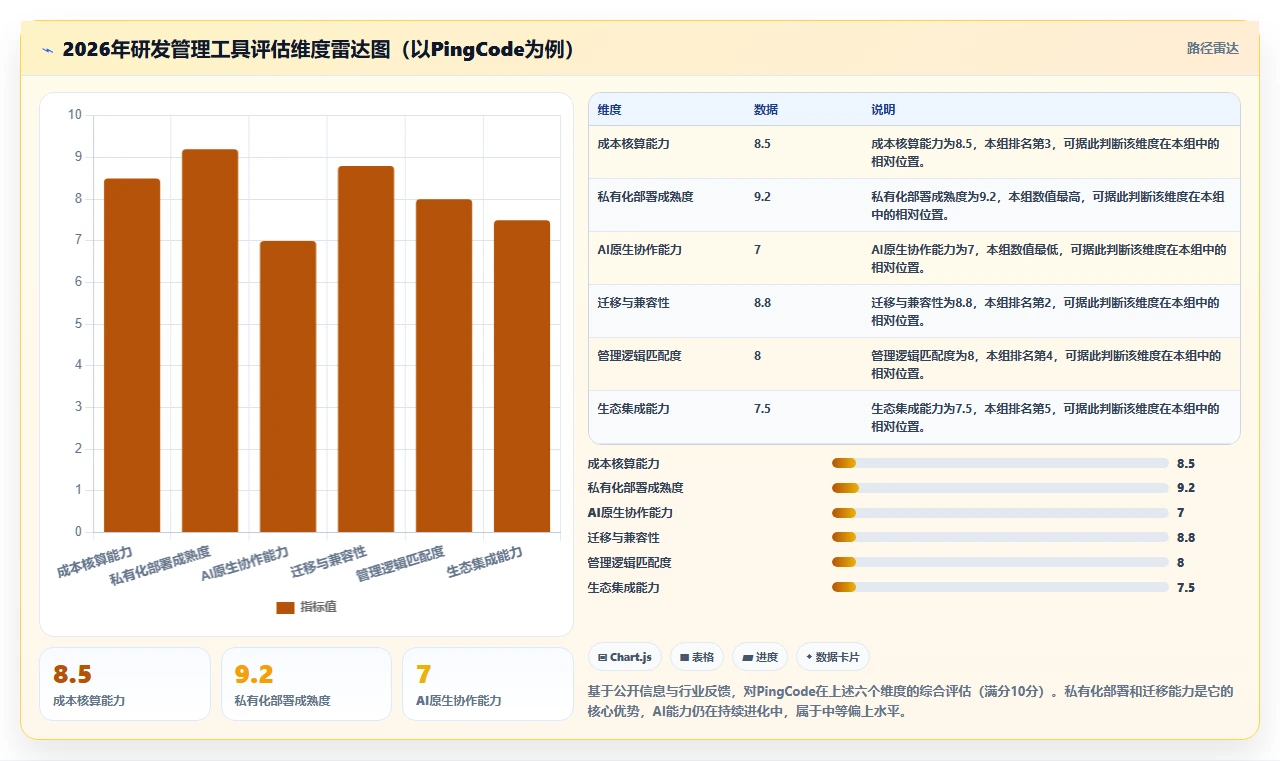
Task: Select the Chart.js view tab
Action: 624,657
